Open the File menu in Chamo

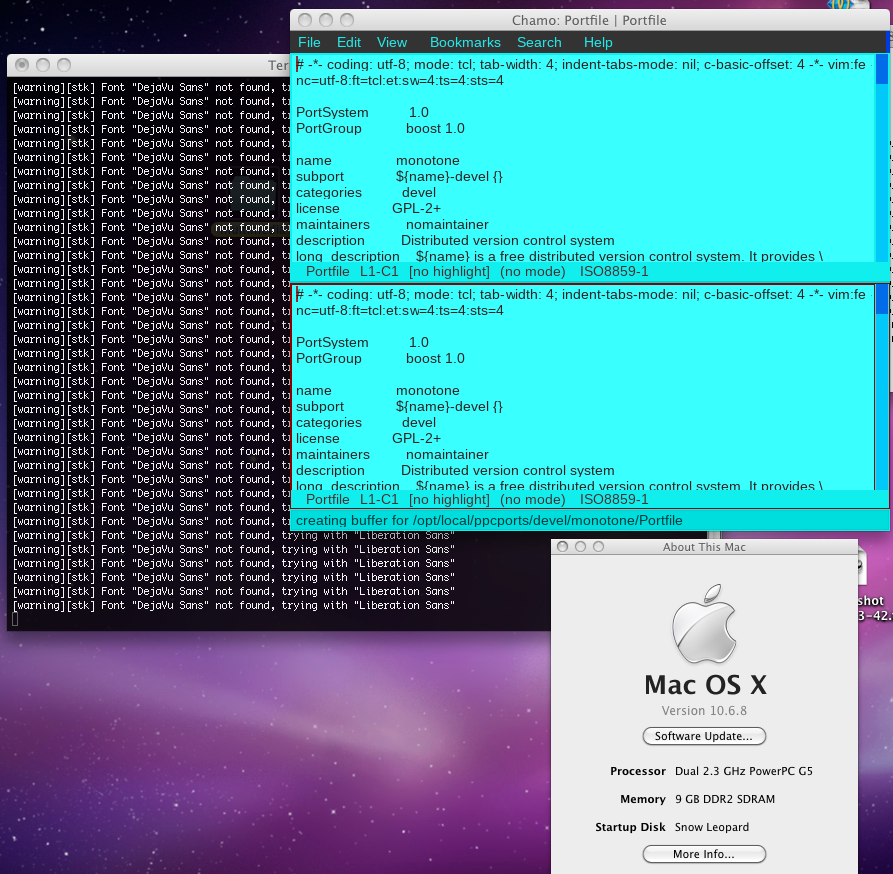click(x=309, y=43)
